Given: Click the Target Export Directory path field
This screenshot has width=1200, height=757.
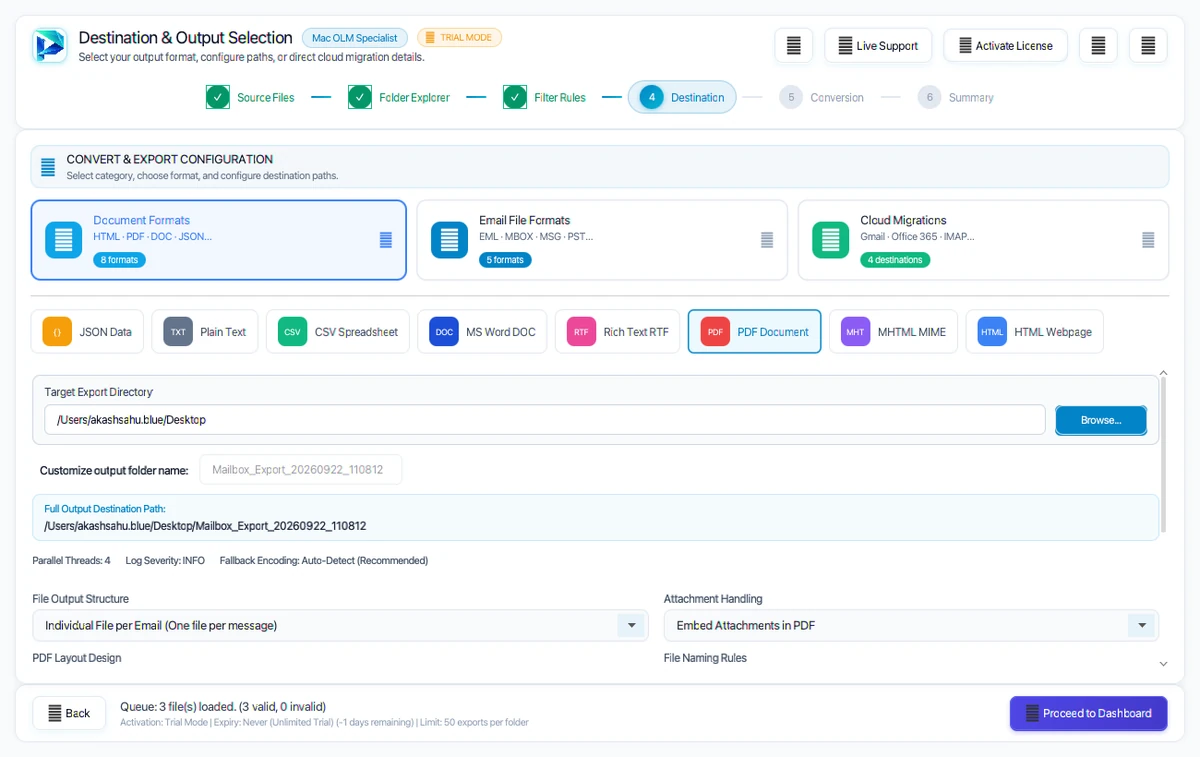Looking at the screenshot, I should coord(545,420).
